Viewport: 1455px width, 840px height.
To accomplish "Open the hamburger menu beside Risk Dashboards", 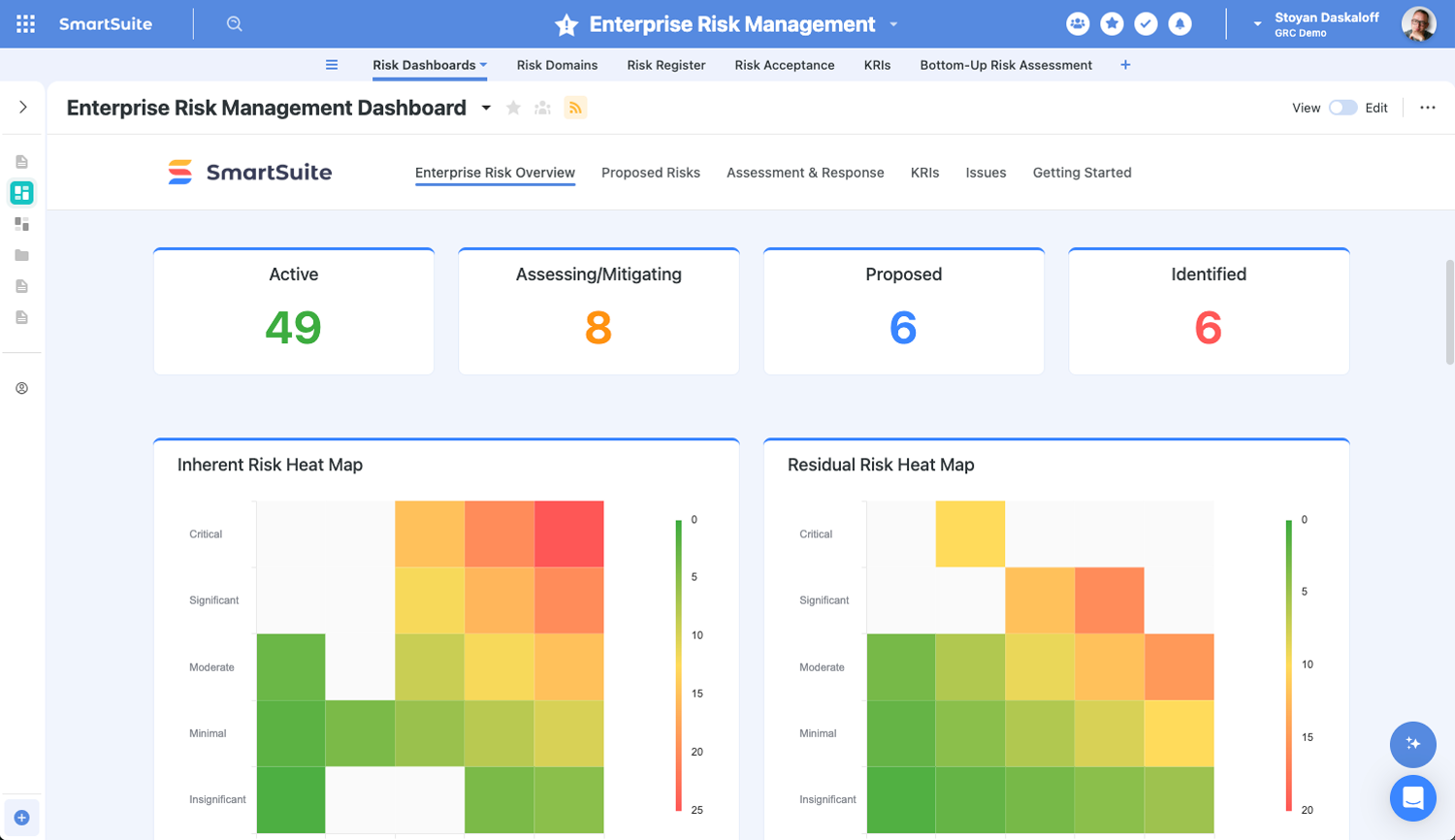I will [332, 65].
